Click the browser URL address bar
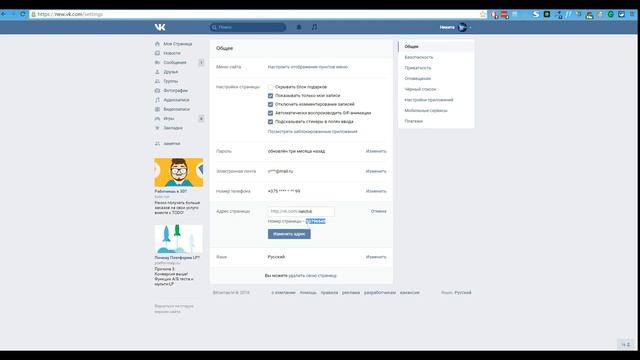Viewport: 640px width, 360px height. (253, 14)
